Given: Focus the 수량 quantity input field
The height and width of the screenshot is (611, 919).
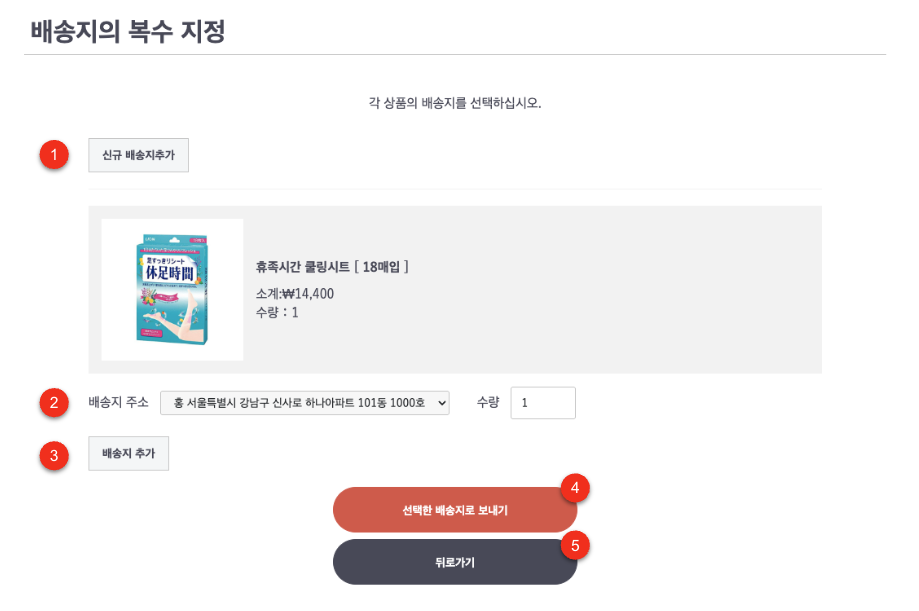Looking at the screenshot, I should pos(542,402).
